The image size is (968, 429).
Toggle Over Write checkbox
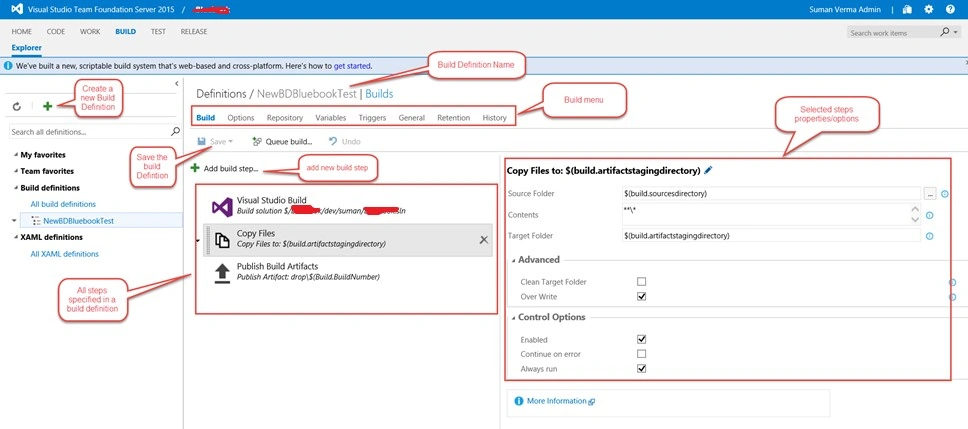coord(641,296)
